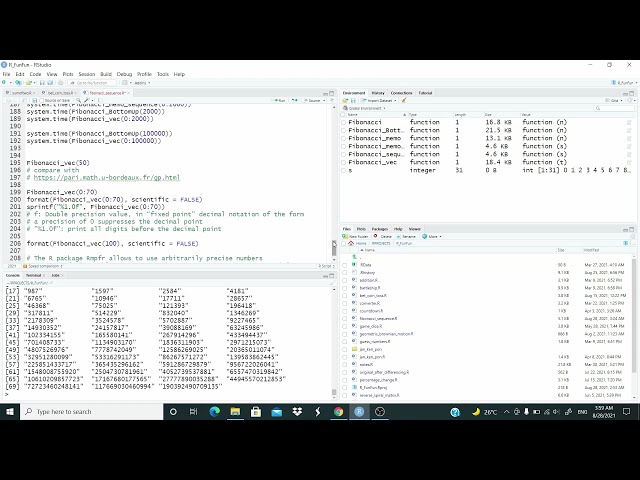Open the Global Environment dropdown
This screenshot has width=640, height=480.
[364, 108]
